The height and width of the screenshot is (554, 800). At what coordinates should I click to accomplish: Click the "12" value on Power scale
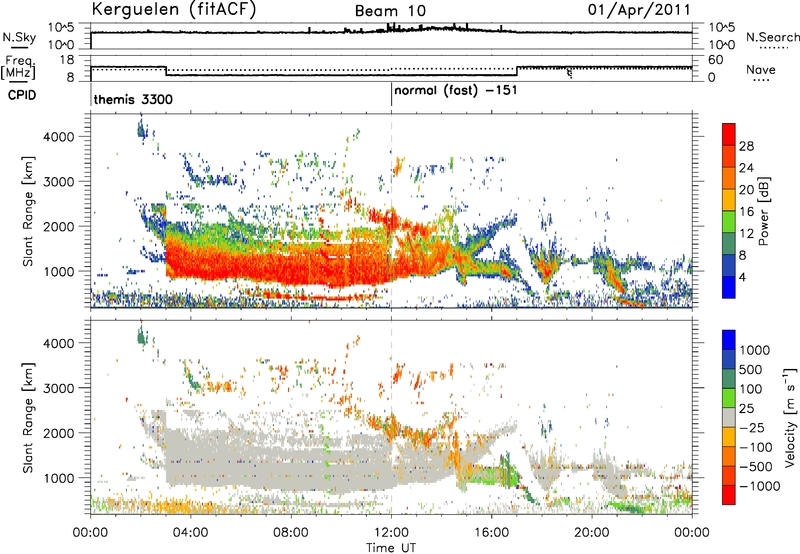(746, 234)
